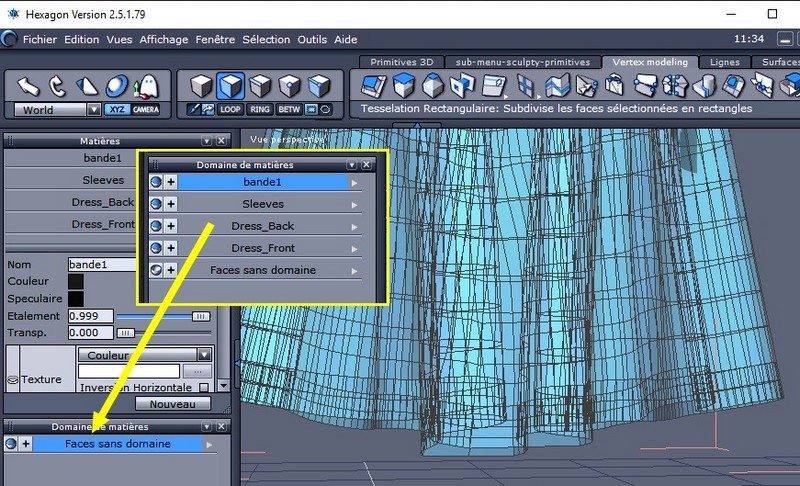Image resolution: width=800 pixels, height=486 pixels.
Task: Open floating Domaine de matières options arrow
Action: tap(352, 165)
